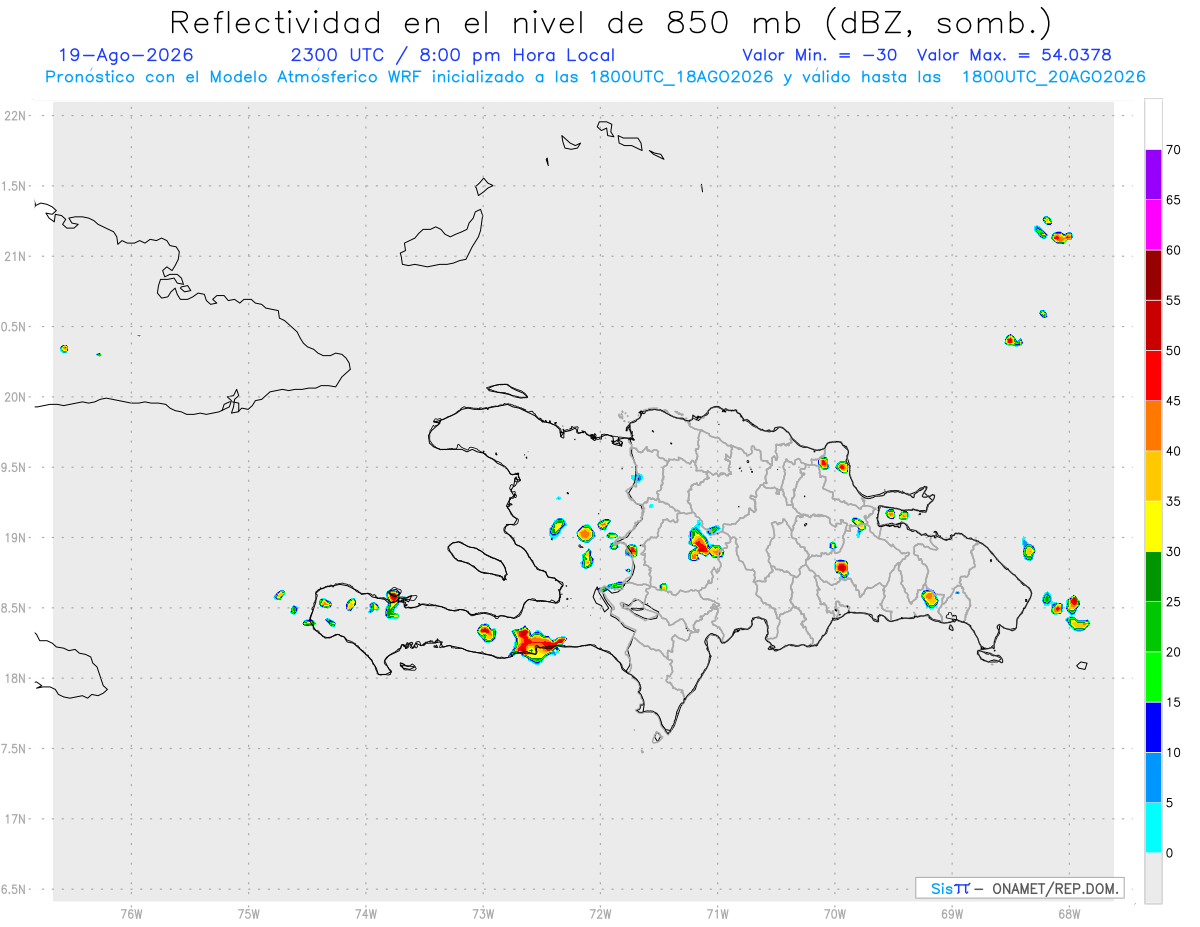
Task: Click the 'SisTT - ONAMET/REP.DOM.' credit box
Action: [x=1019, y=888]
